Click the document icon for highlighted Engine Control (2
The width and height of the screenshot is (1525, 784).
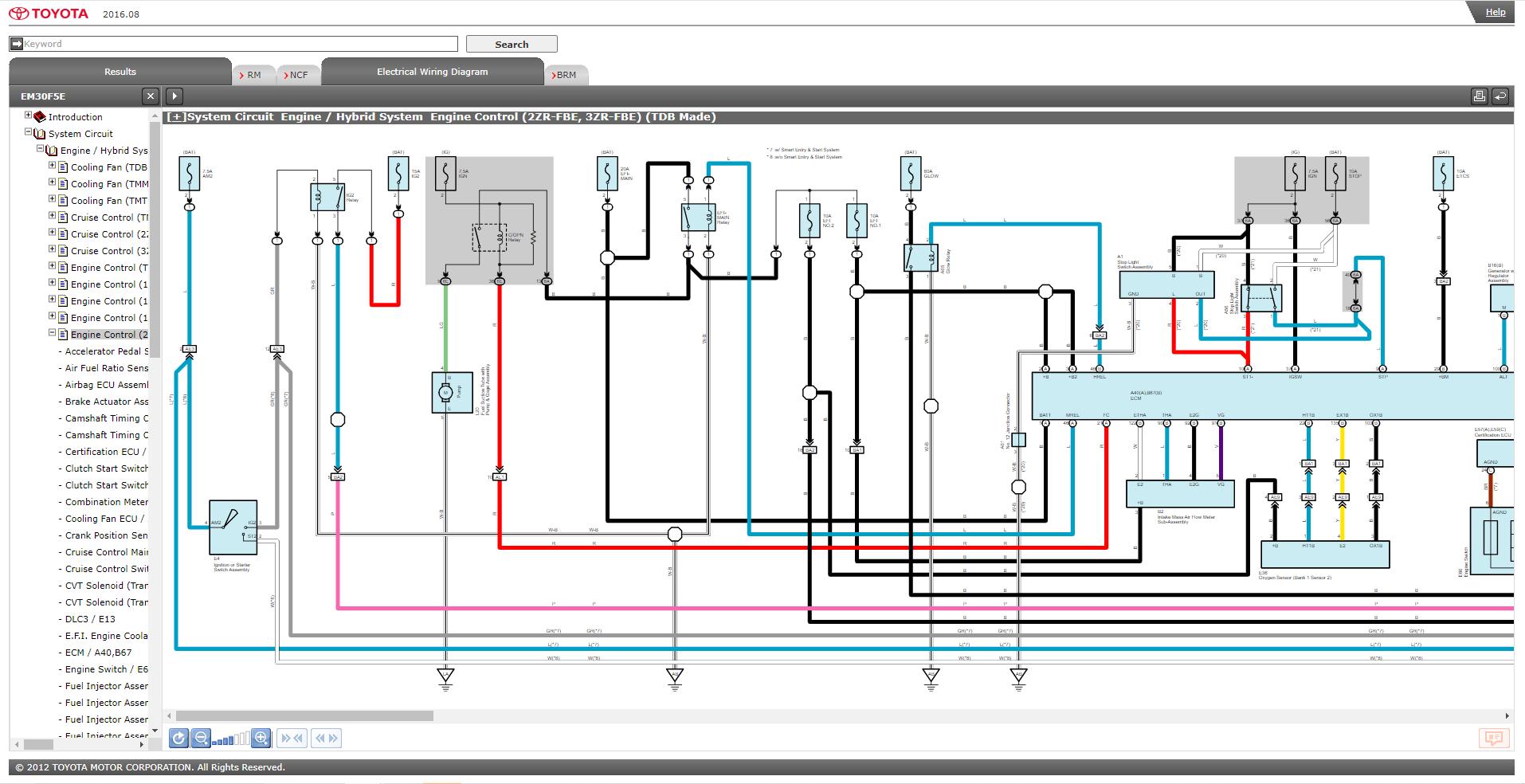(63, 334)
